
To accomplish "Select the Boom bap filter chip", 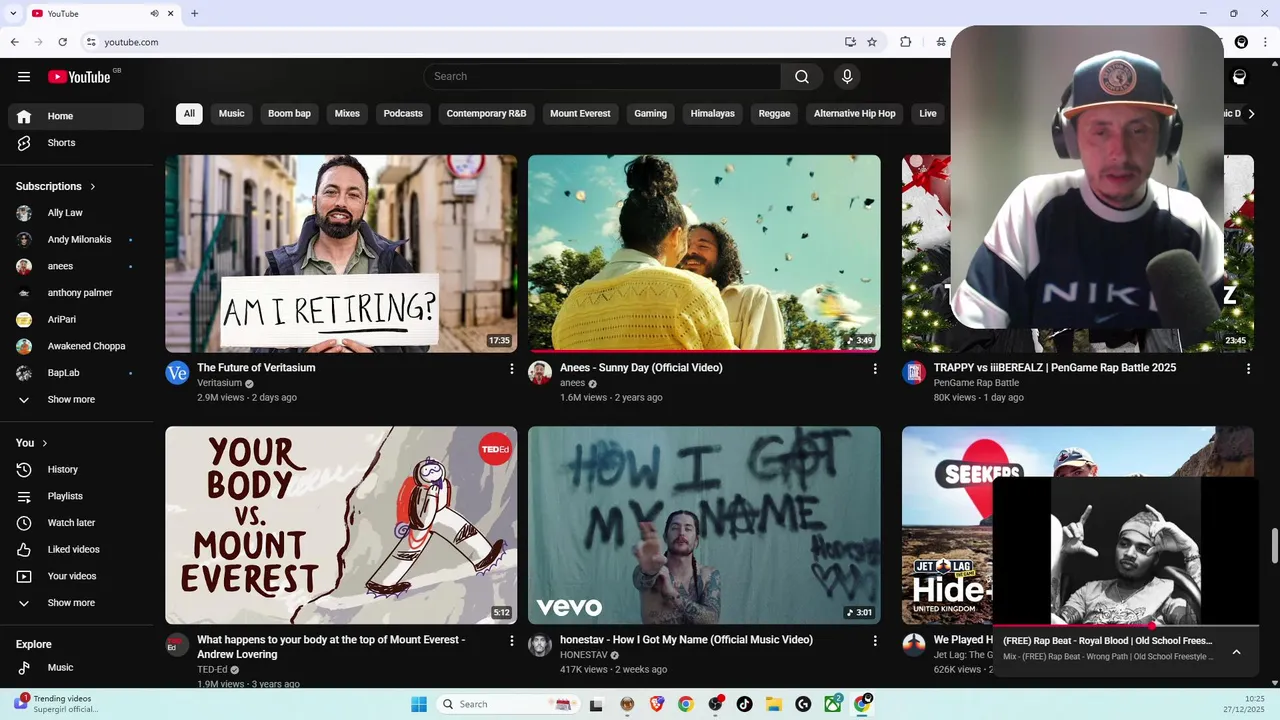I will (x=289, y=114).
